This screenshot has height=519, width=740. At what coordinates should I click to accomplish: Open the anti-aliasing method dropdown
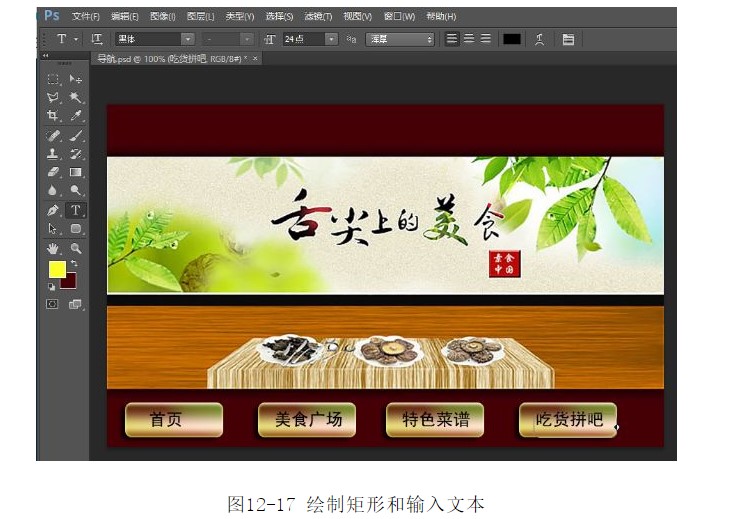pos(399,39)
